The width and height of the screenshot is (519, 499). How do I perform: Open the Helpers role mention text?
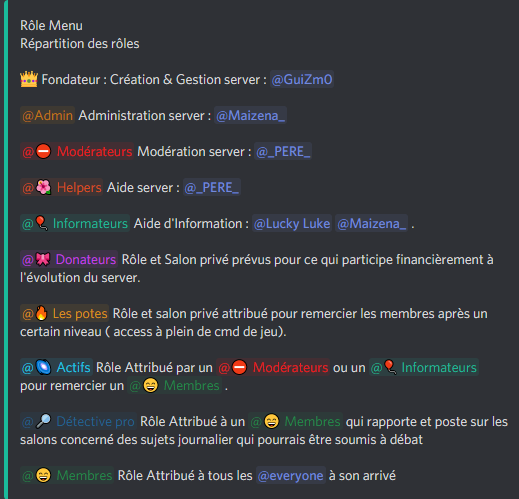coord(79,187)
